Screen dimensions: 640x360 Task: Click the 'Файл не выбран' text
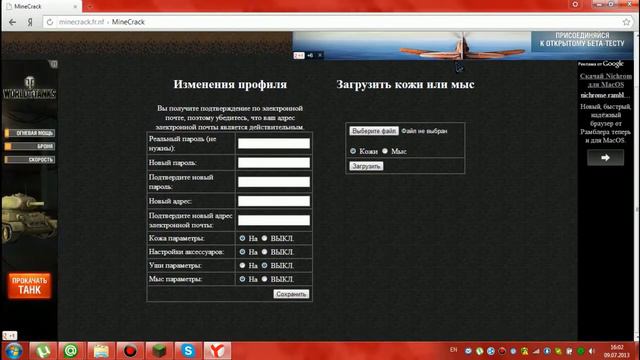[424, 131]
